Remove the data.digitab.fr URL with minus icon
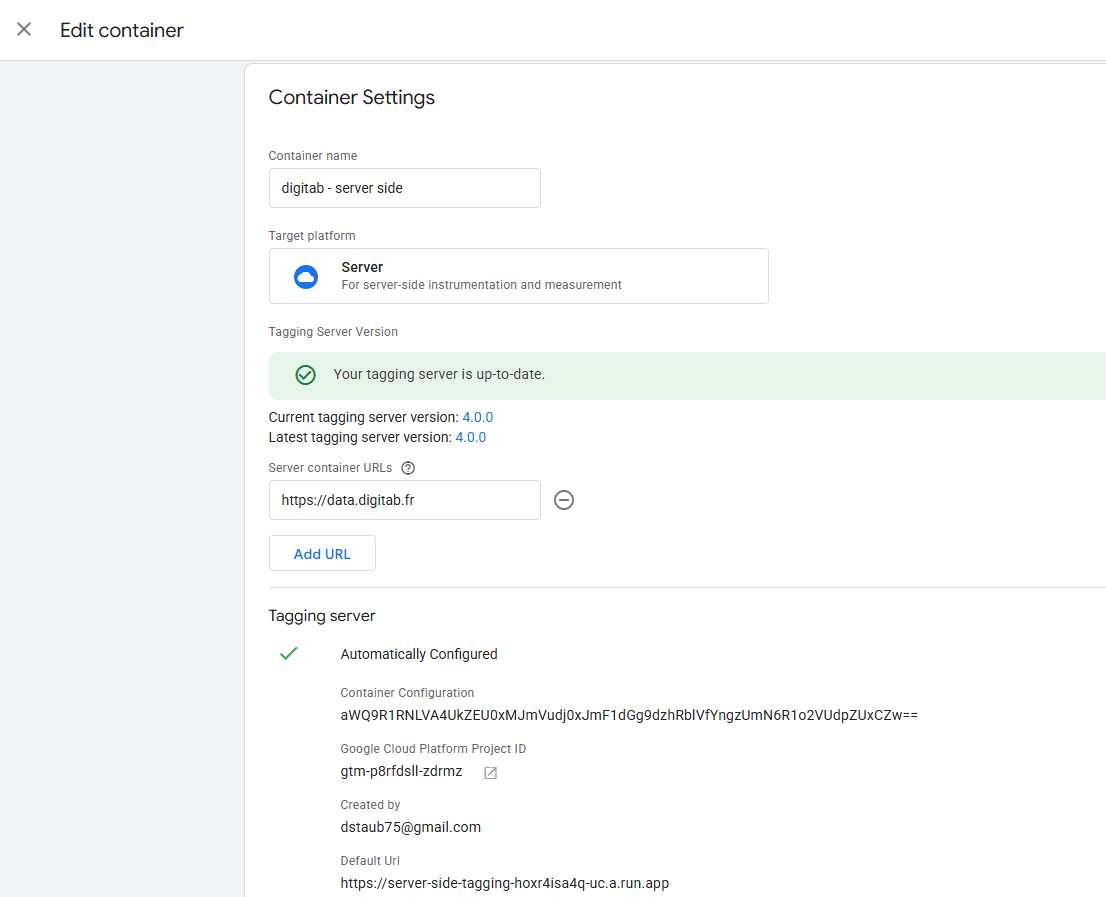Image resolution: width=1106 pixels, height=897 pixels. tap(564, 500)
